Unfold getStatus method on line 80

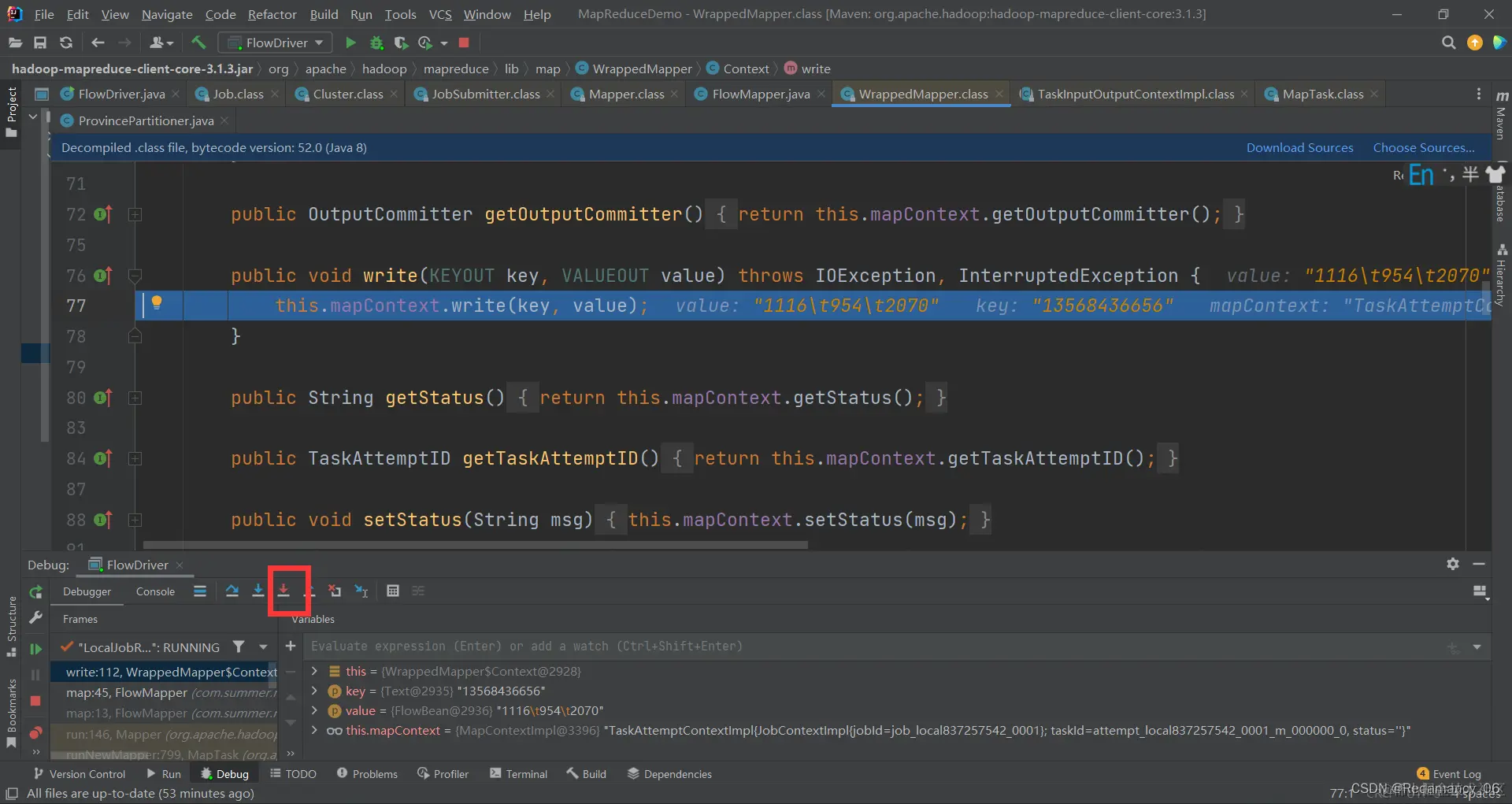[x=135, y=398]
